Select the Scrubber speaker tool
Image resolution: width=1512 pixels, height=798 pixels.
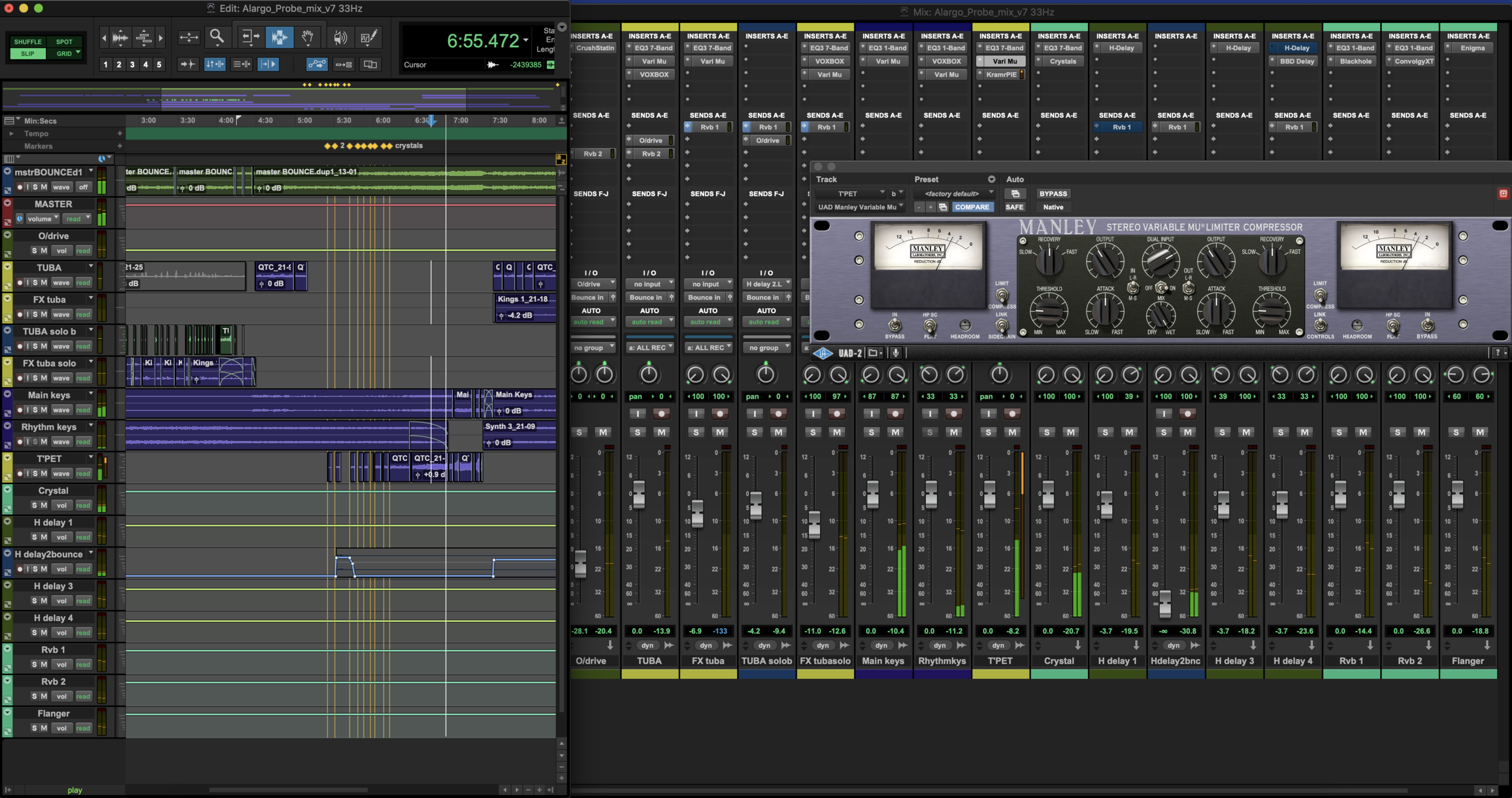341,38
